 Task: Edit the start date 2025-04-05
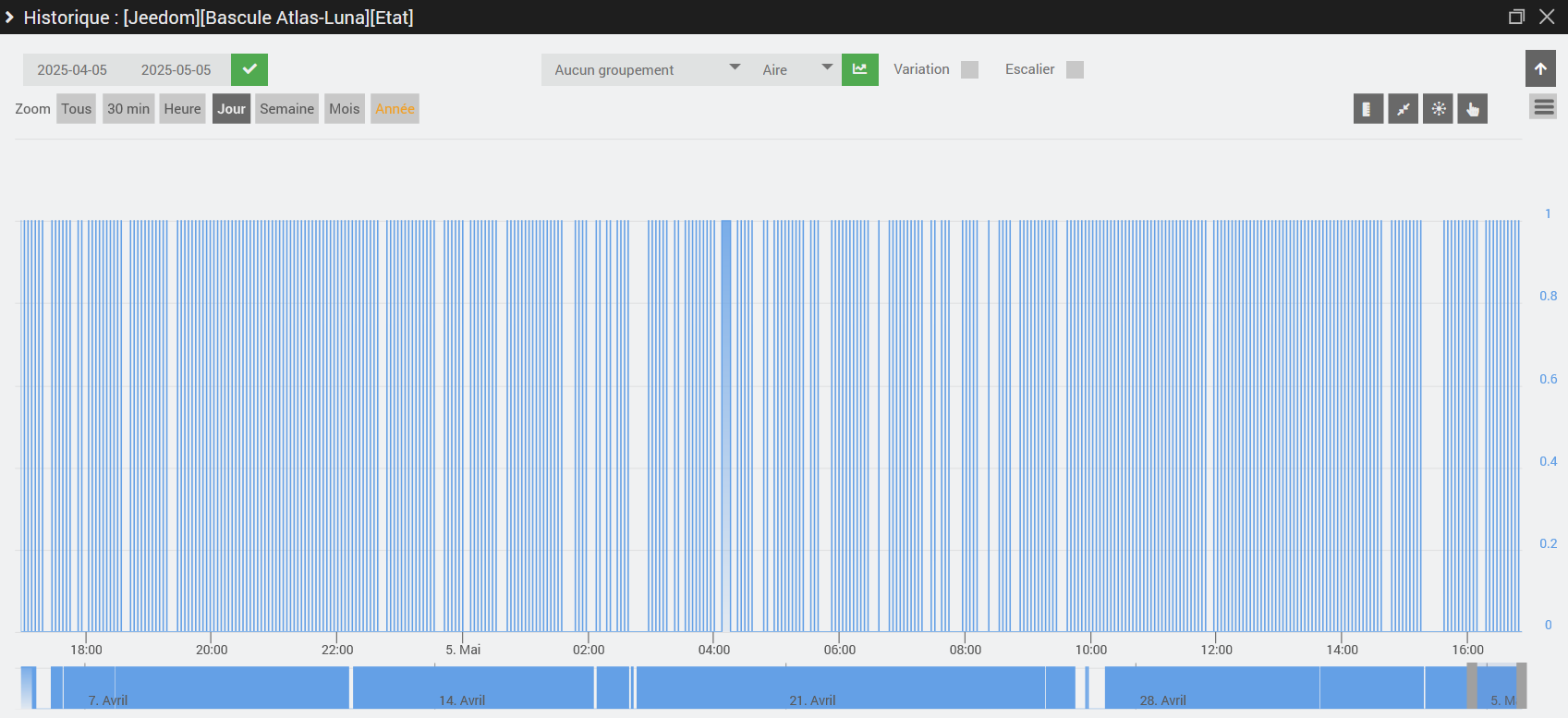[x=72, y=70]
